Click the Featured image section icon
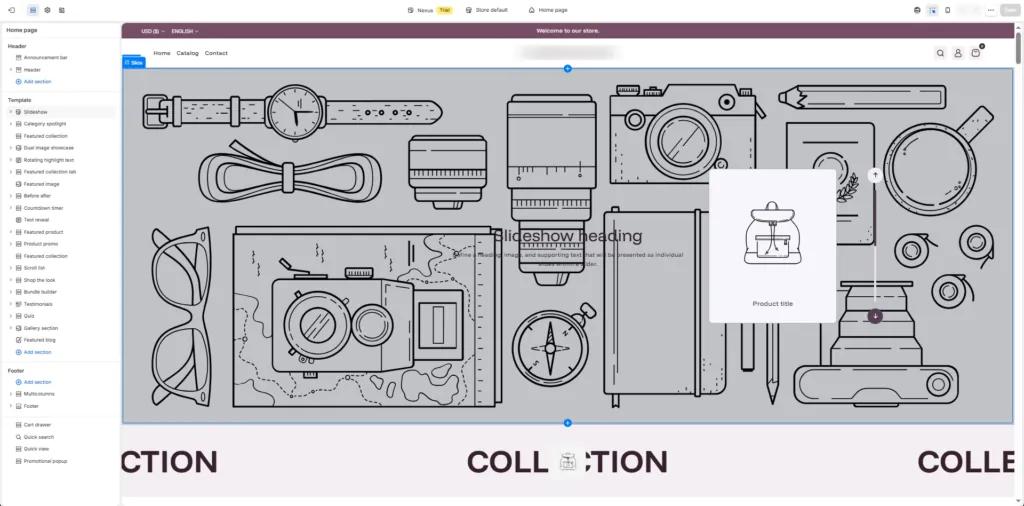This screenshot has width=1024, height=506. click(19, 184)
